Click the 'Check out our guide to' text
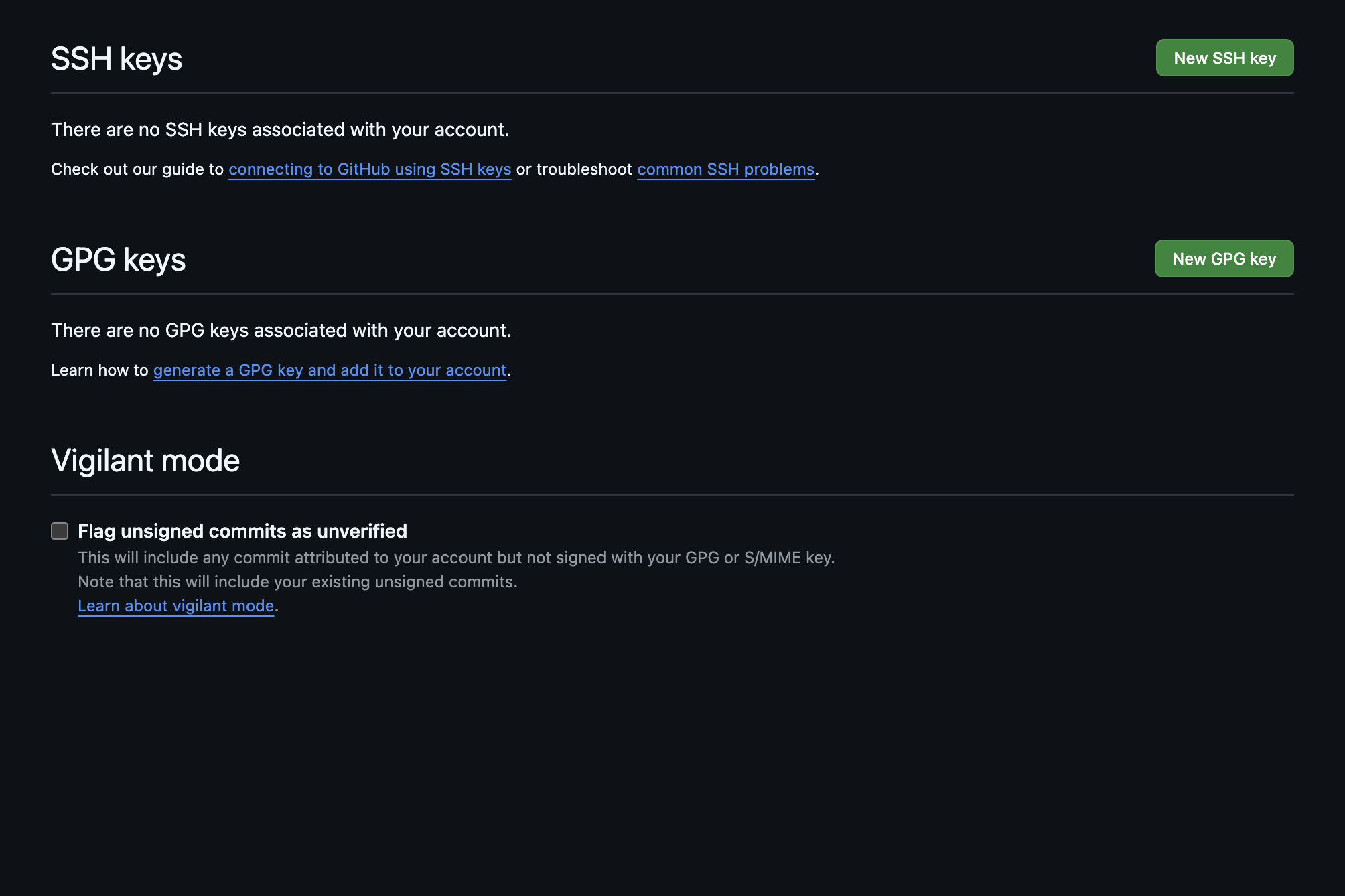 [137, 169]
